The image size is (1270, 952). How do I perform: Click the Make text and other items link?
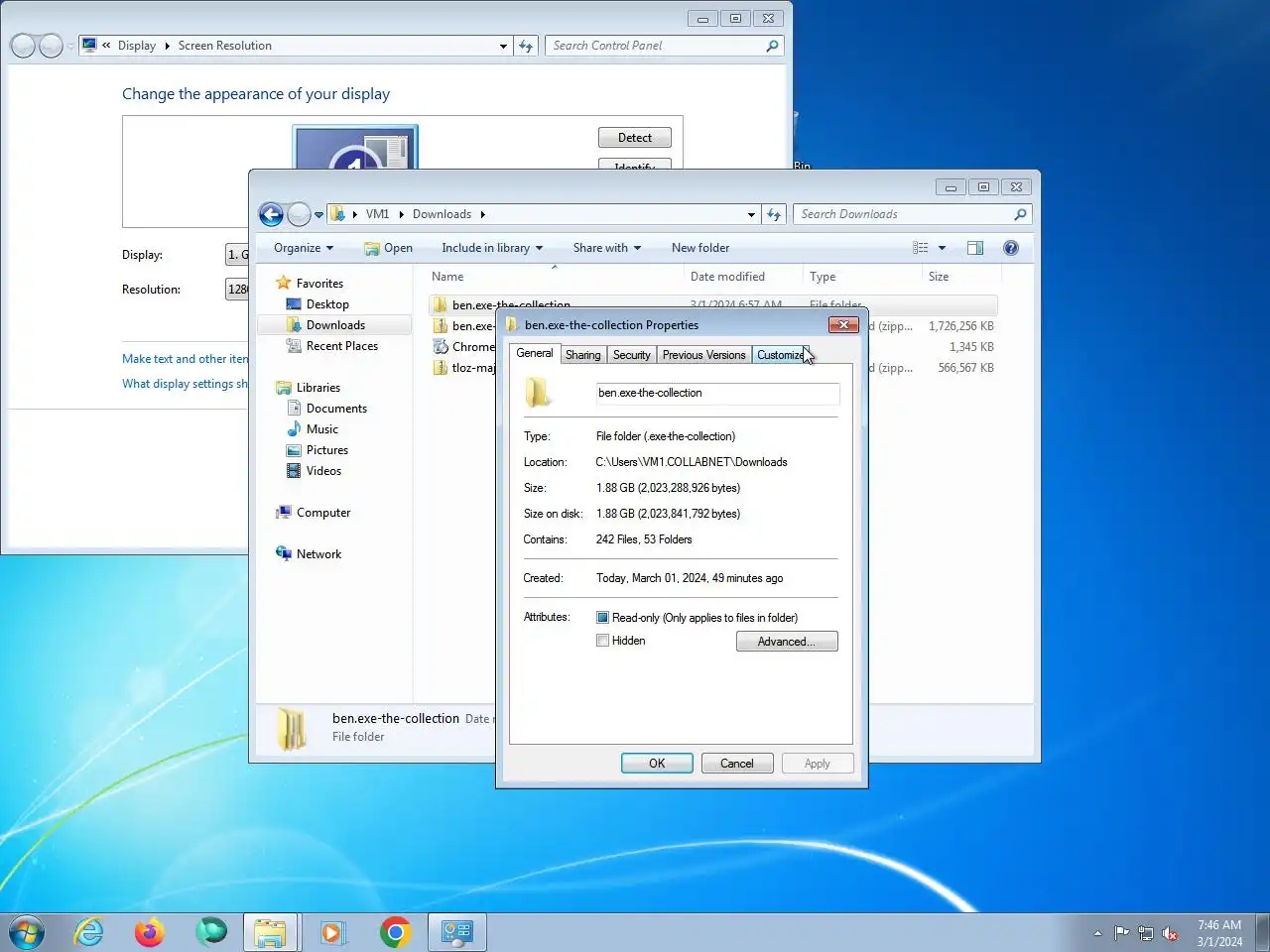click(x=185, y=359)
